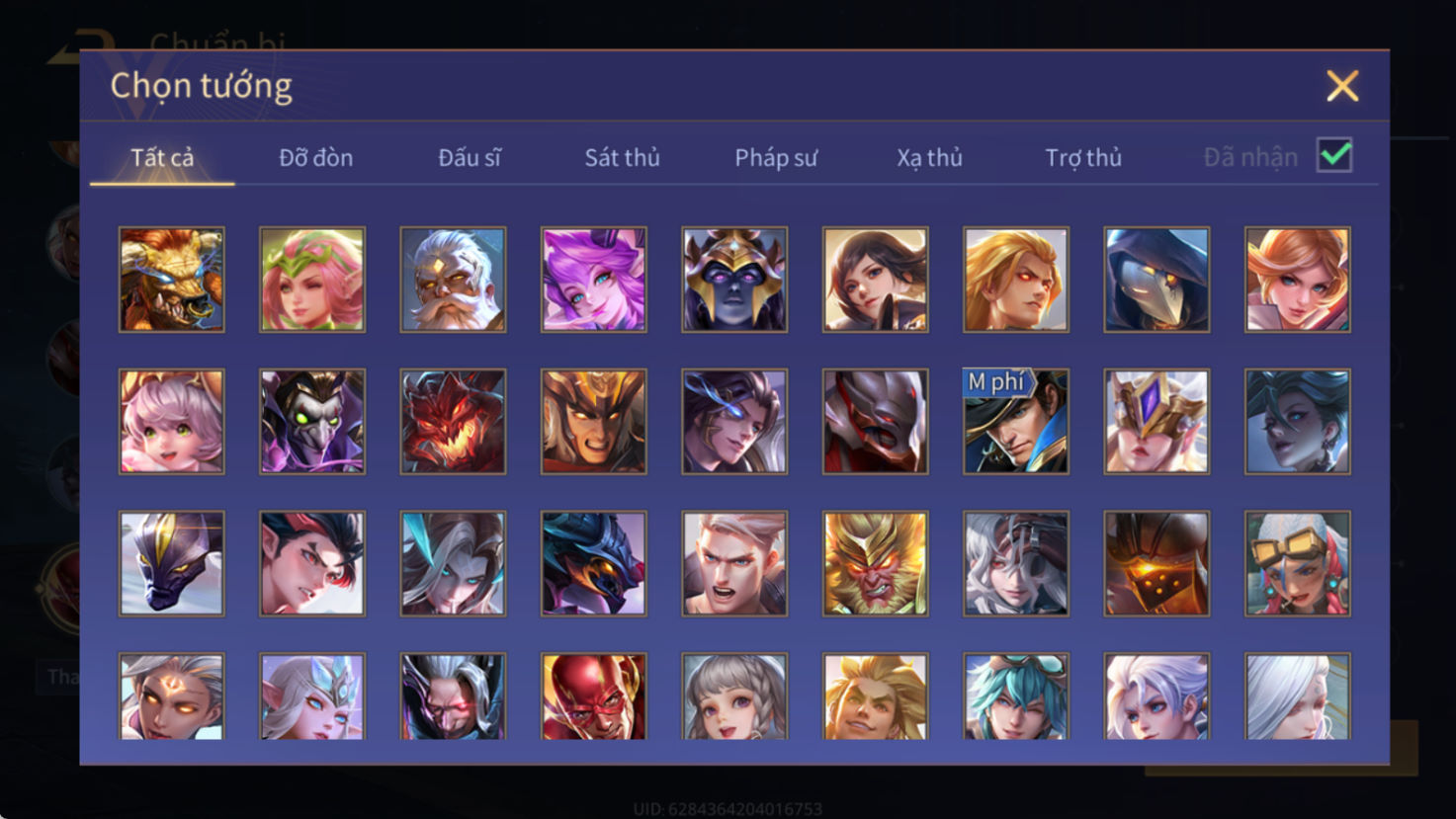Select the golden bull beast hero portrait
Viewport: 1456px width, 819px height.
[172, 280]
